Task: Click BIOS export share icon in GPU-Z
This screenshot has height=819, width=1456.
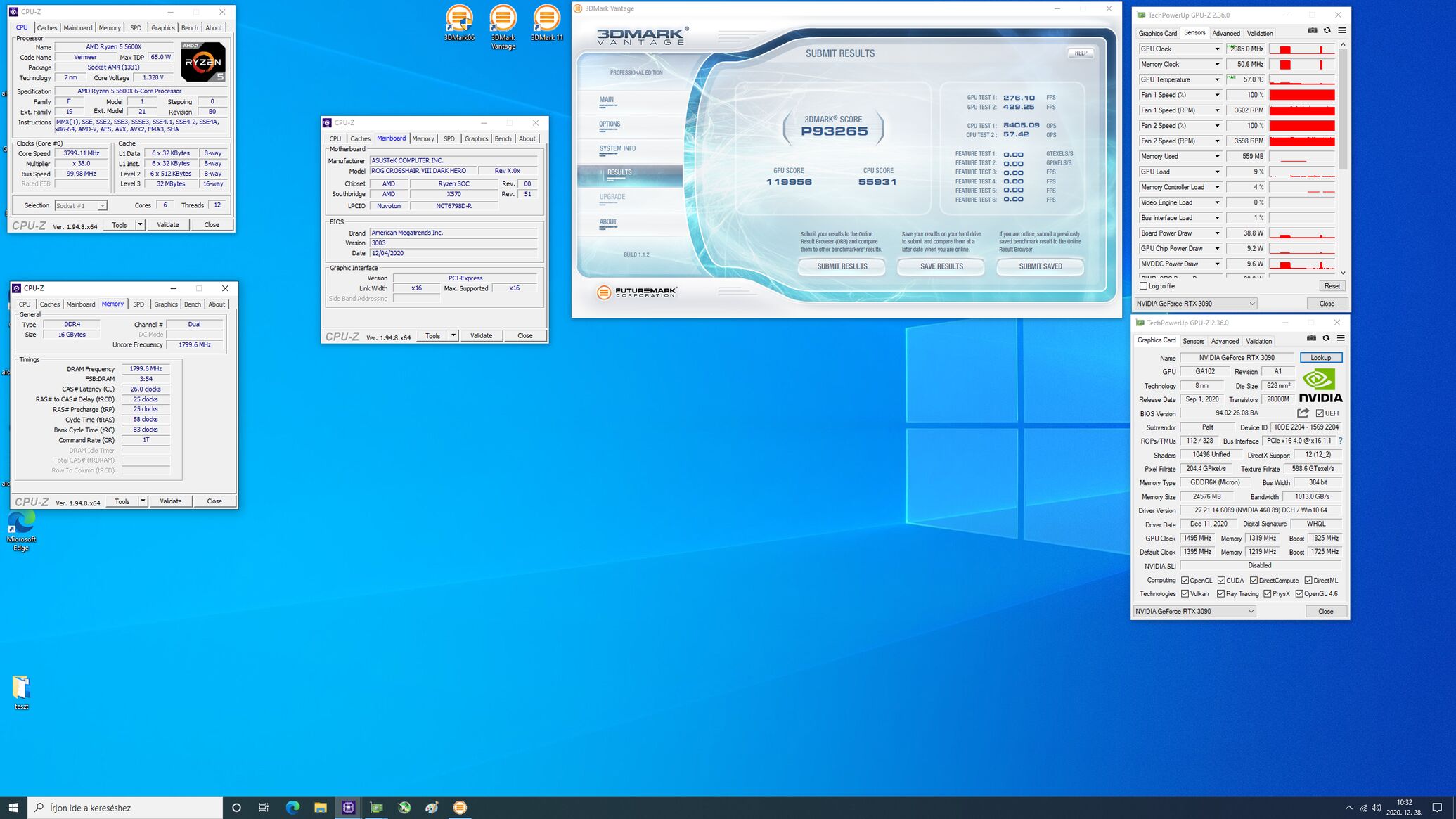Action: [1303, 413]
